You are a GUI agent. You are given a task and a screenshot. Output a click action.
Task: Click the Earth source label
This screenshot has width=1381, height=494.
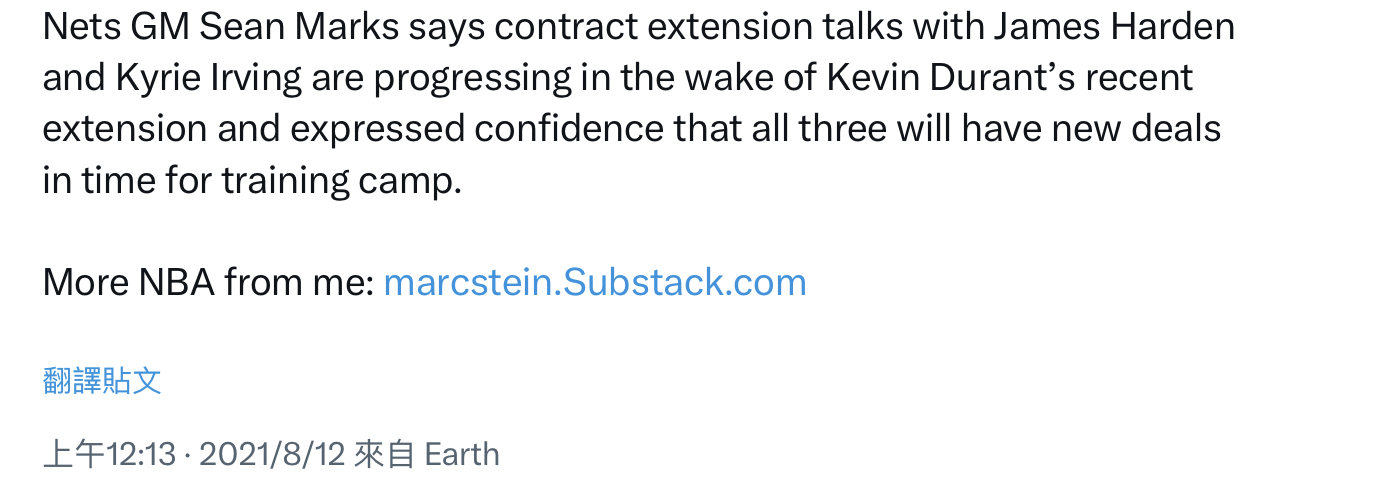tap(461, 455)
